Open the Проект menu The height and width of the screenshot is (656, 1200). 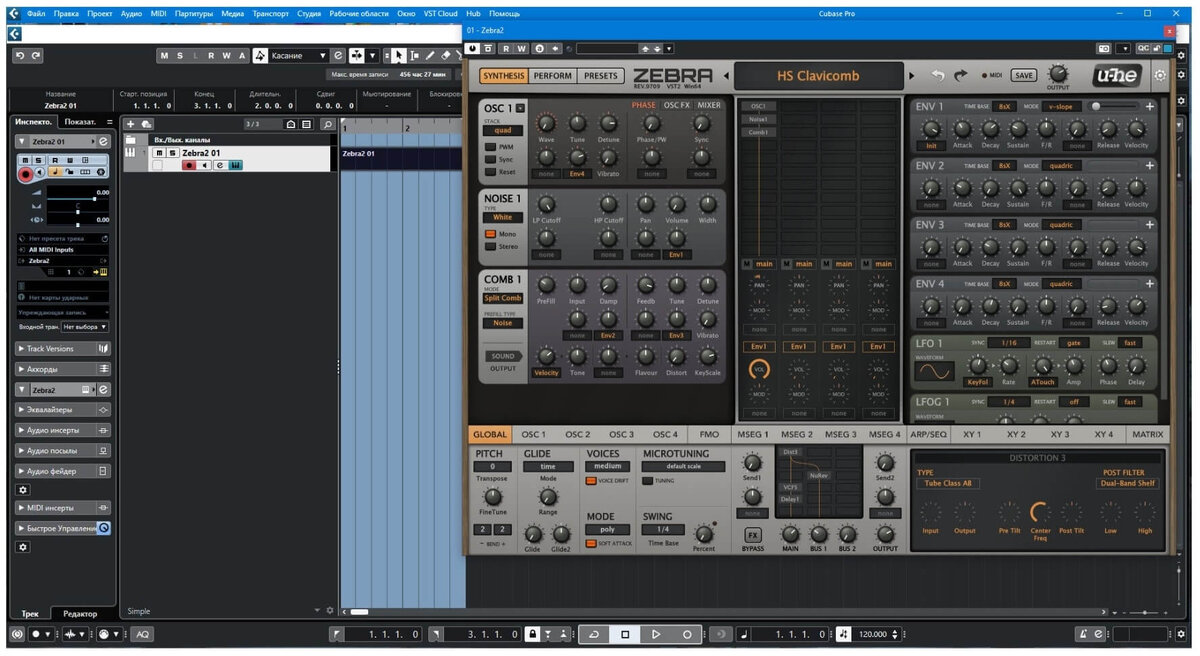pyautogui.click(x=99, y=14)
